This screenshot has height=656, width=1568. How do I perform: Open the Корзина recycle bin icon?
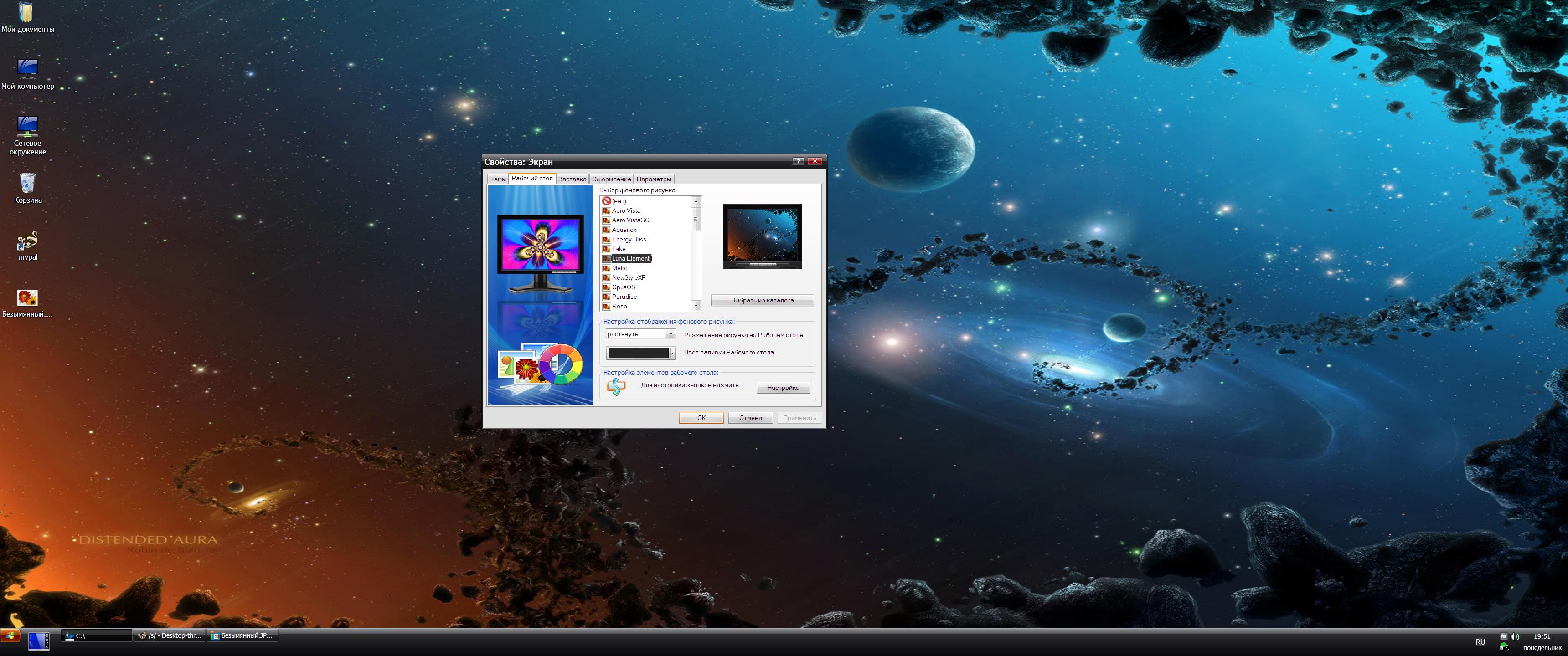27,183
